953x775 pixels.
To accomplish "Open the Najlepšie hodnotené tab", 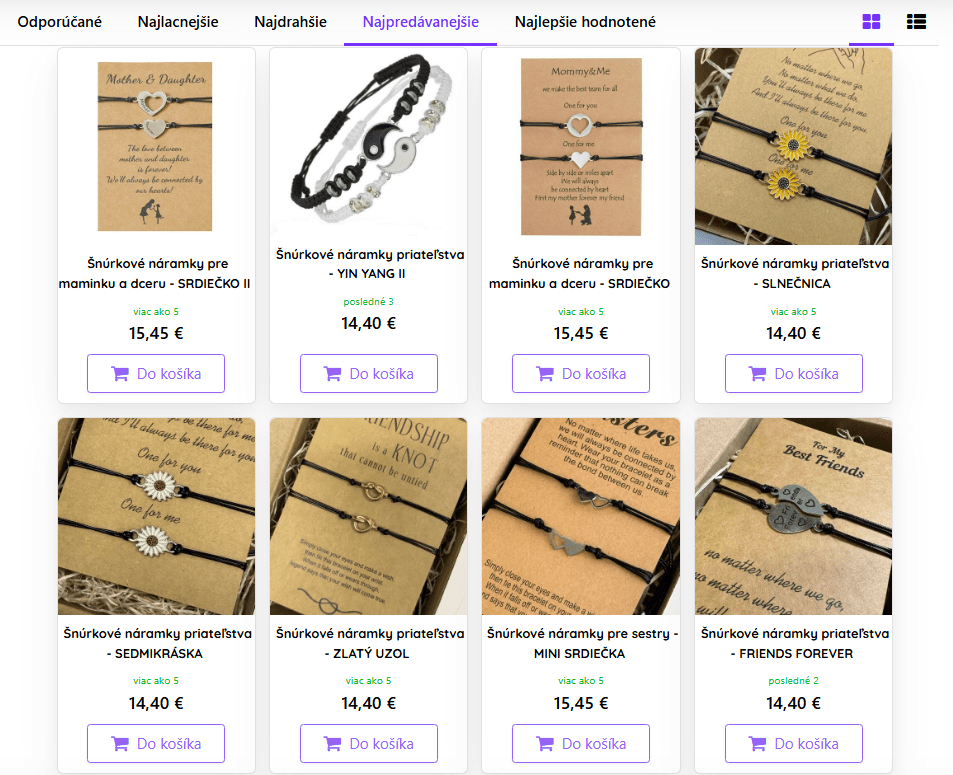I will click(585, 22).
